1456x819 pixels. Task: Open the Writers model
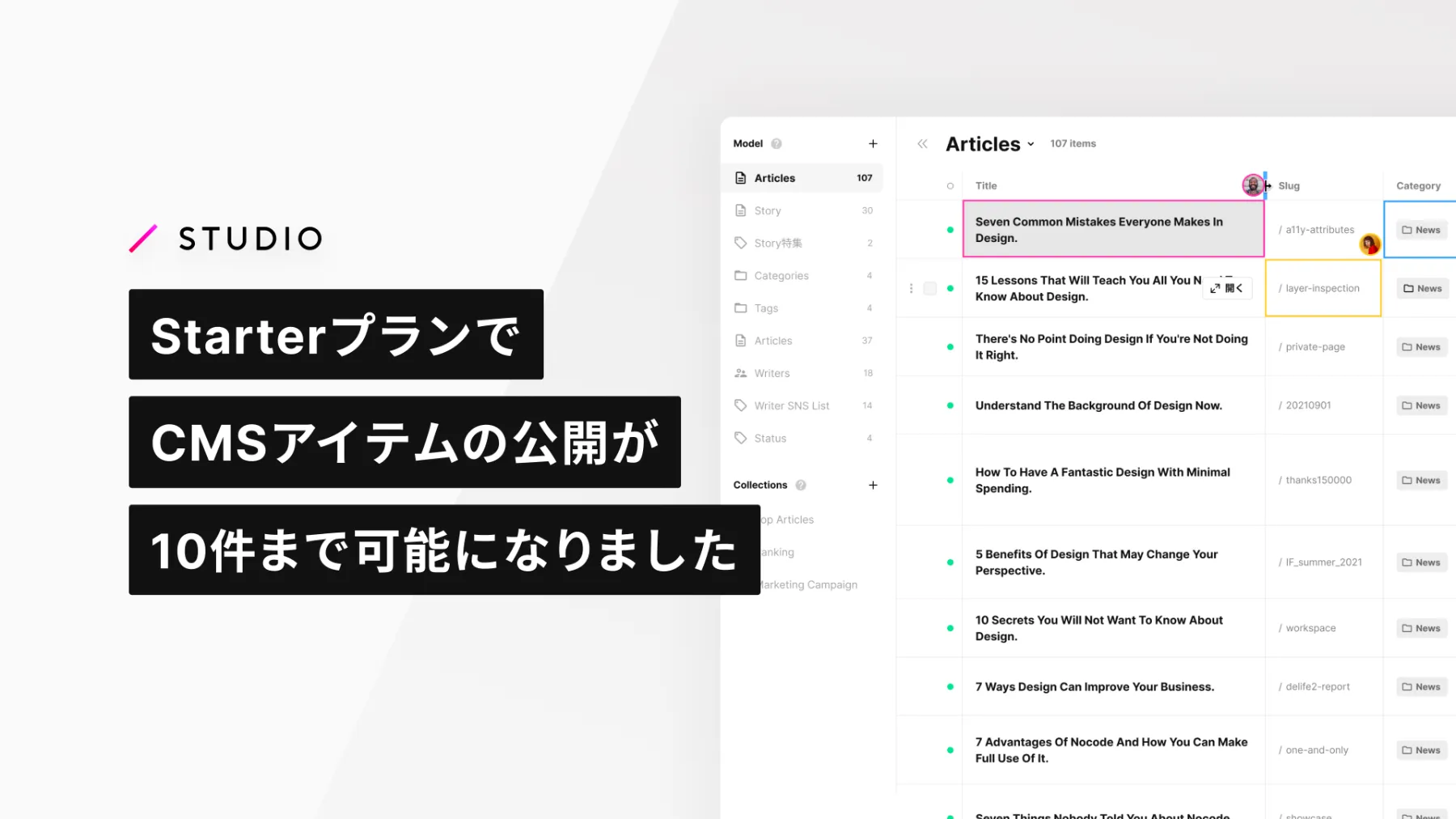point(802,373)
